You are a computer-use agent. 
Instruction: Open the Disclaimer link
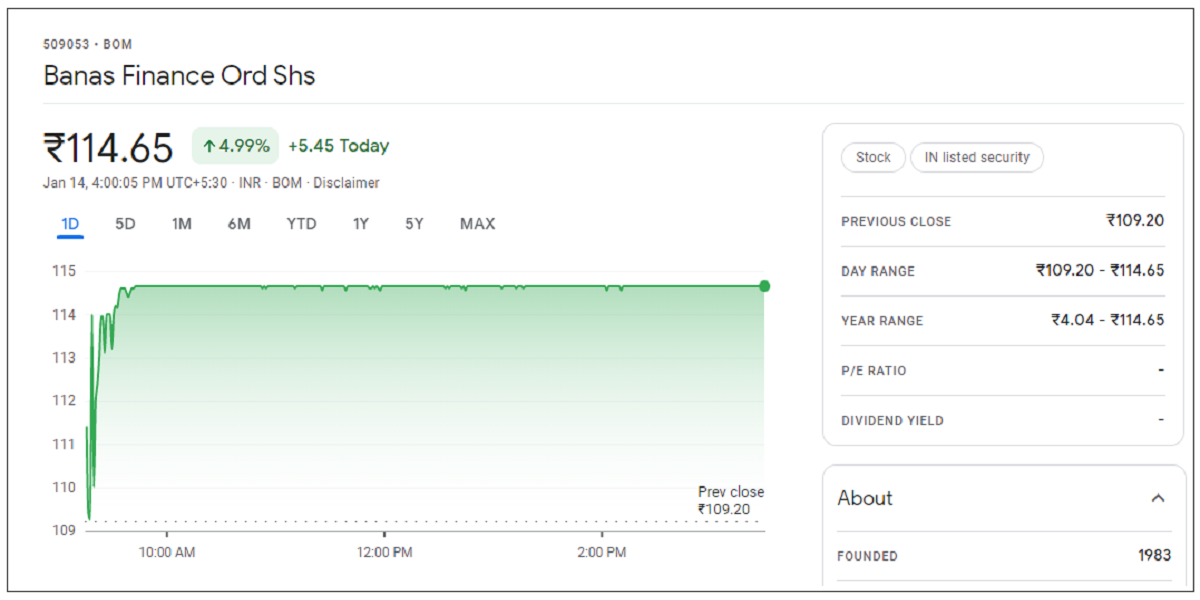coord(346,183)
